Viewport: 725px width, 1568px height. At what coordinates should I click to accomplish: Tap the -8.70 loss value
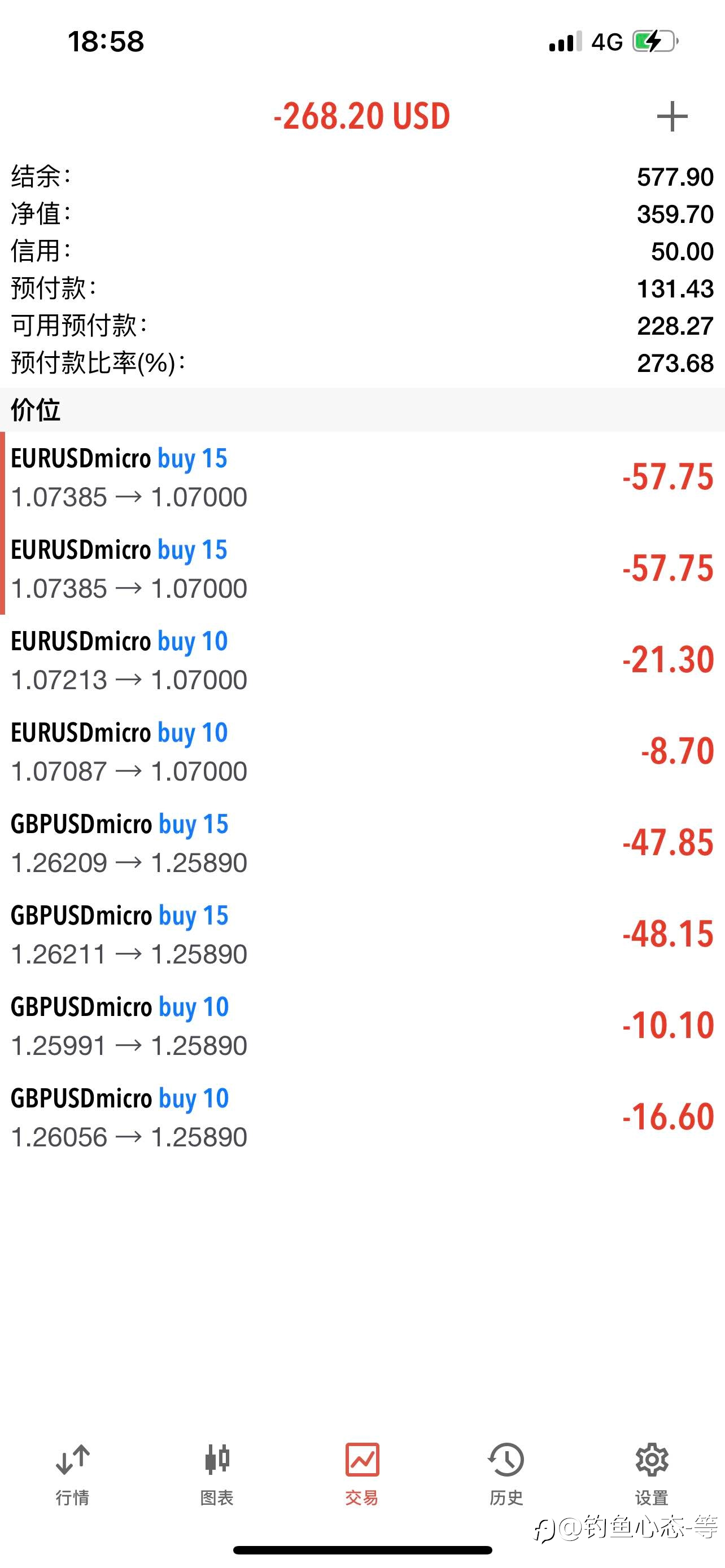(677, 751)
